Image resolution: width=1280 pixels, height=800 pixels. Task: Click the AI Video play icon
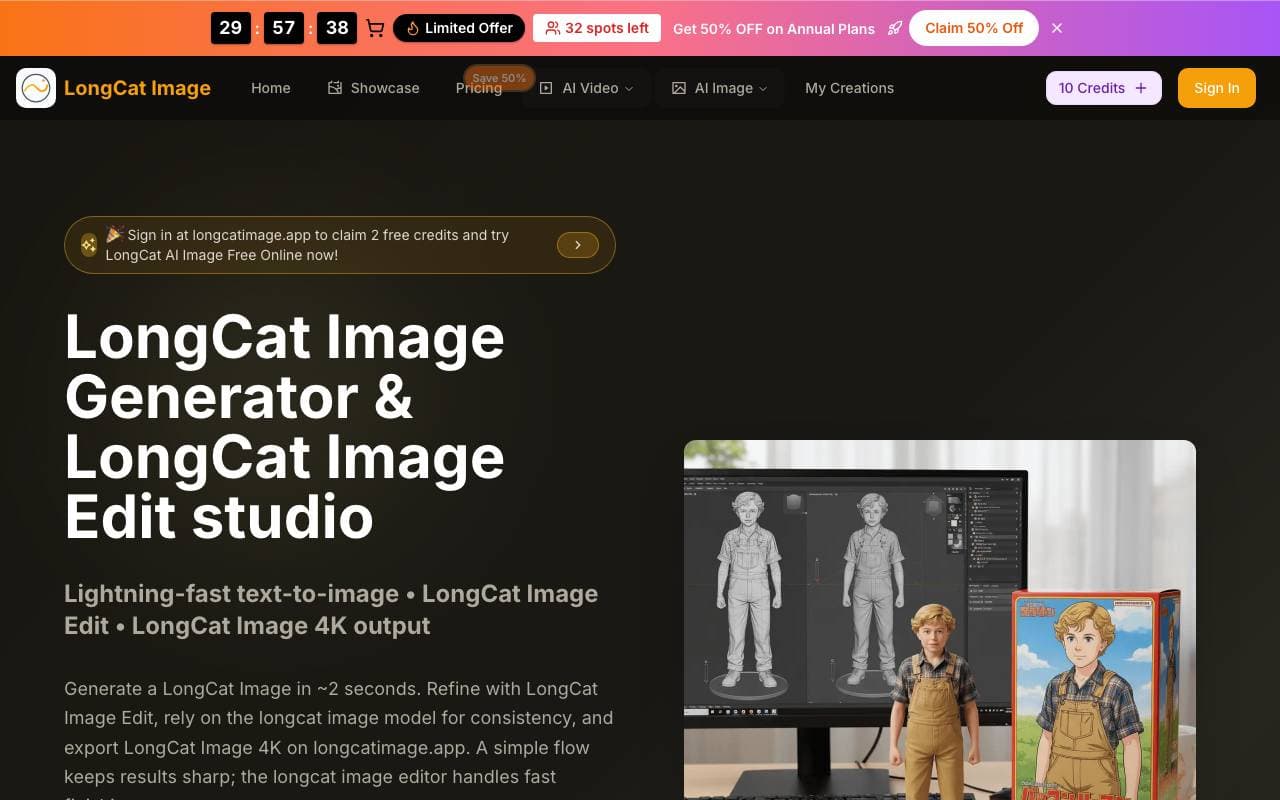[x=546, y=88]
